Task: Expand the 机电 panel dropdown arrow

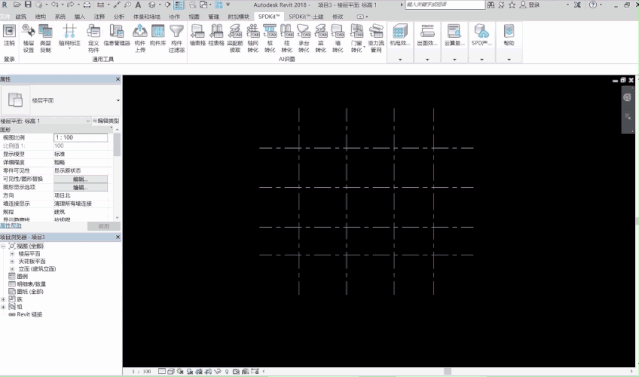Action: pos(400,60)
